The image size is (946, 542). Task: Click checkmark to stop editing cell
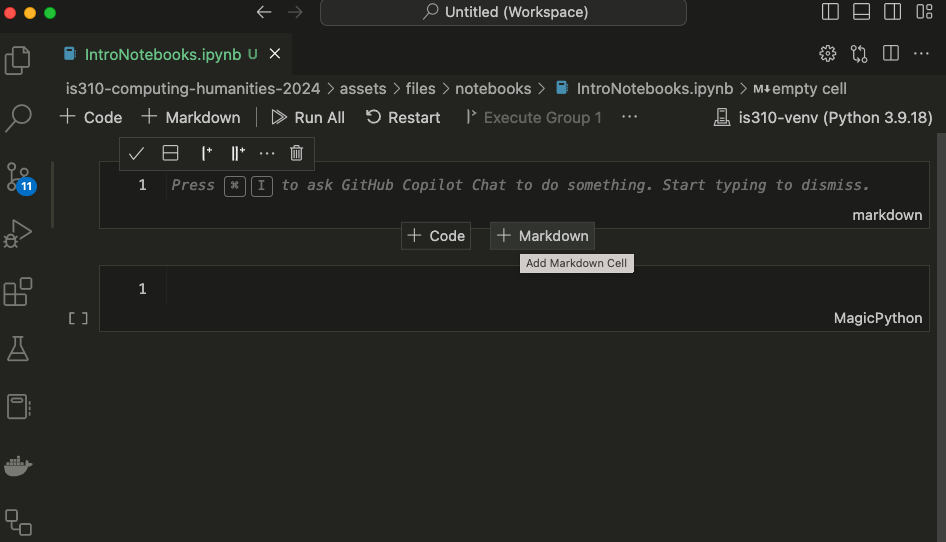point(137,153)
